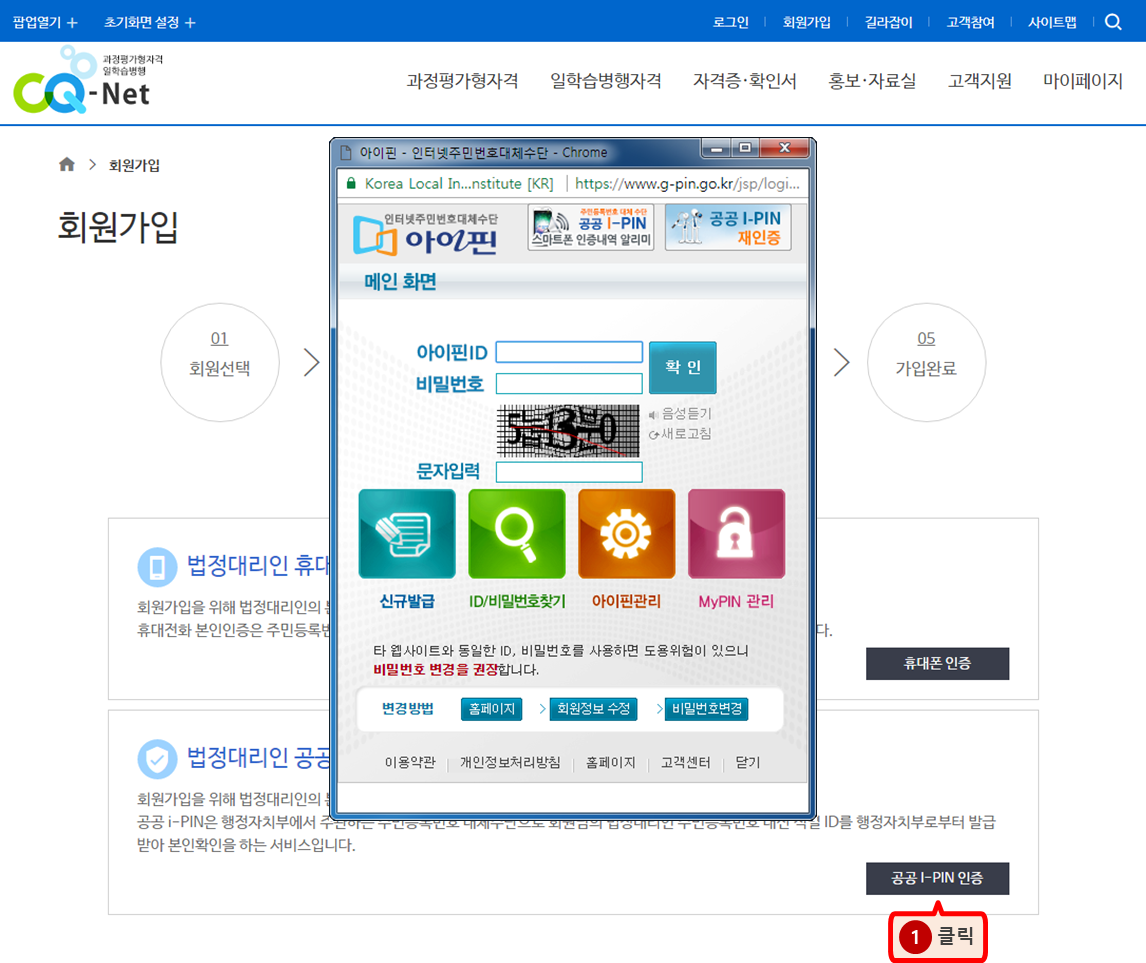Click the 회원정보 수정 button
The image size is (1146, 963).
pyautogui.click(x=593, y=709)
